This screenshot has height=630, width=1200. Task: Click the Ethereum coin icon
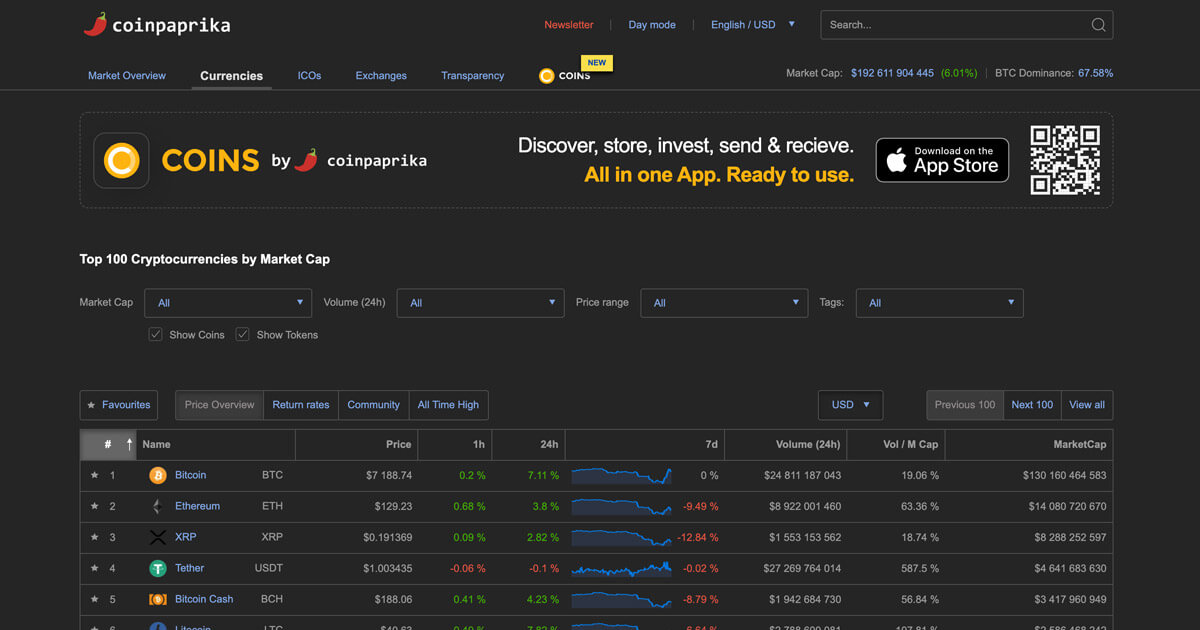(x=157, y=506)
